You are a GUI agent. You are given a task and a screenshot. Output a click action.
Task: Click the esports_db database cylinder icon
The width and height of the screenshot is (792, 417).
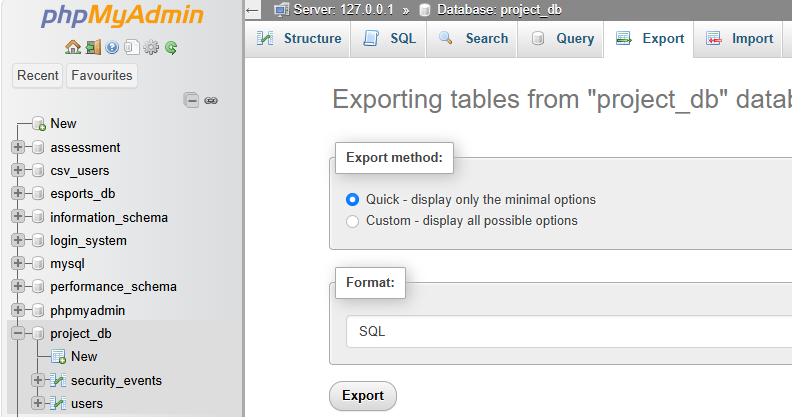click(38, 193)
